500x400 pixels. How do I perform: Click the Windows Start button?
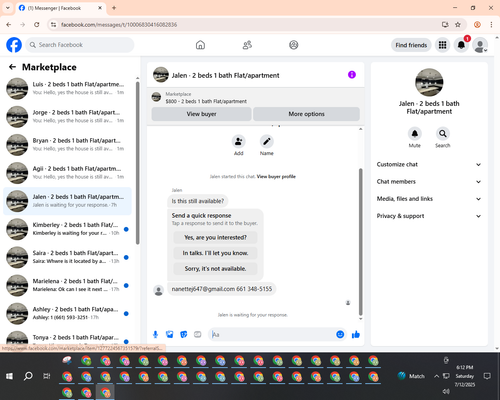pos(9,376)
